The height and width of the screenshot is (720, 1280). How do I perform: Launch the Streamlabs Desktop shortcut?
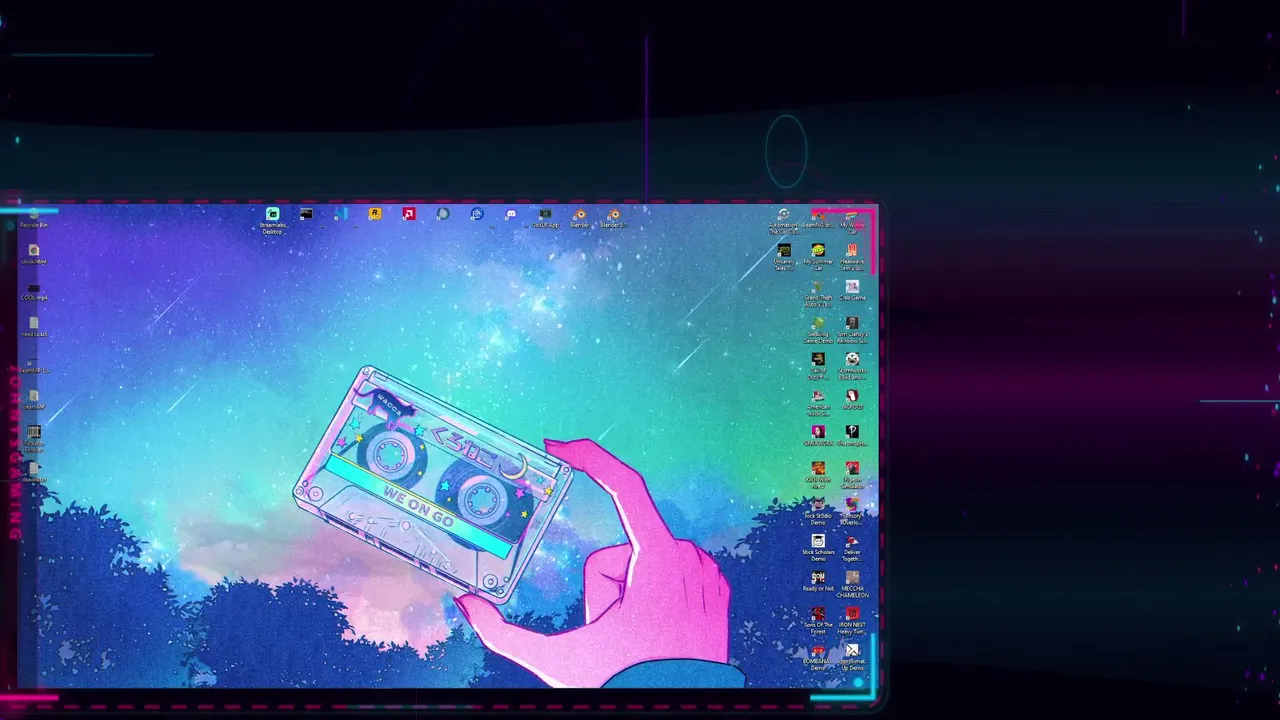tap(272, 221)
